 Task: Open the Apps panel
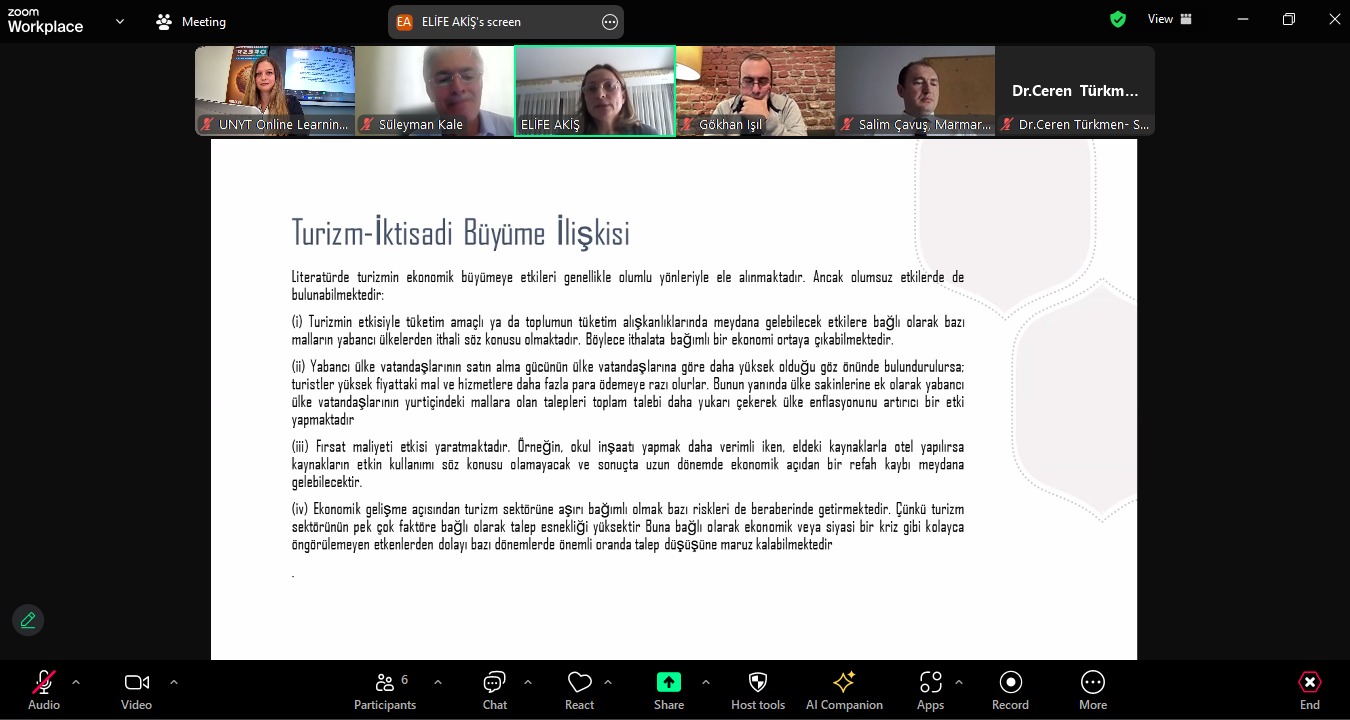pyautogui.click(x=930, y=690)
